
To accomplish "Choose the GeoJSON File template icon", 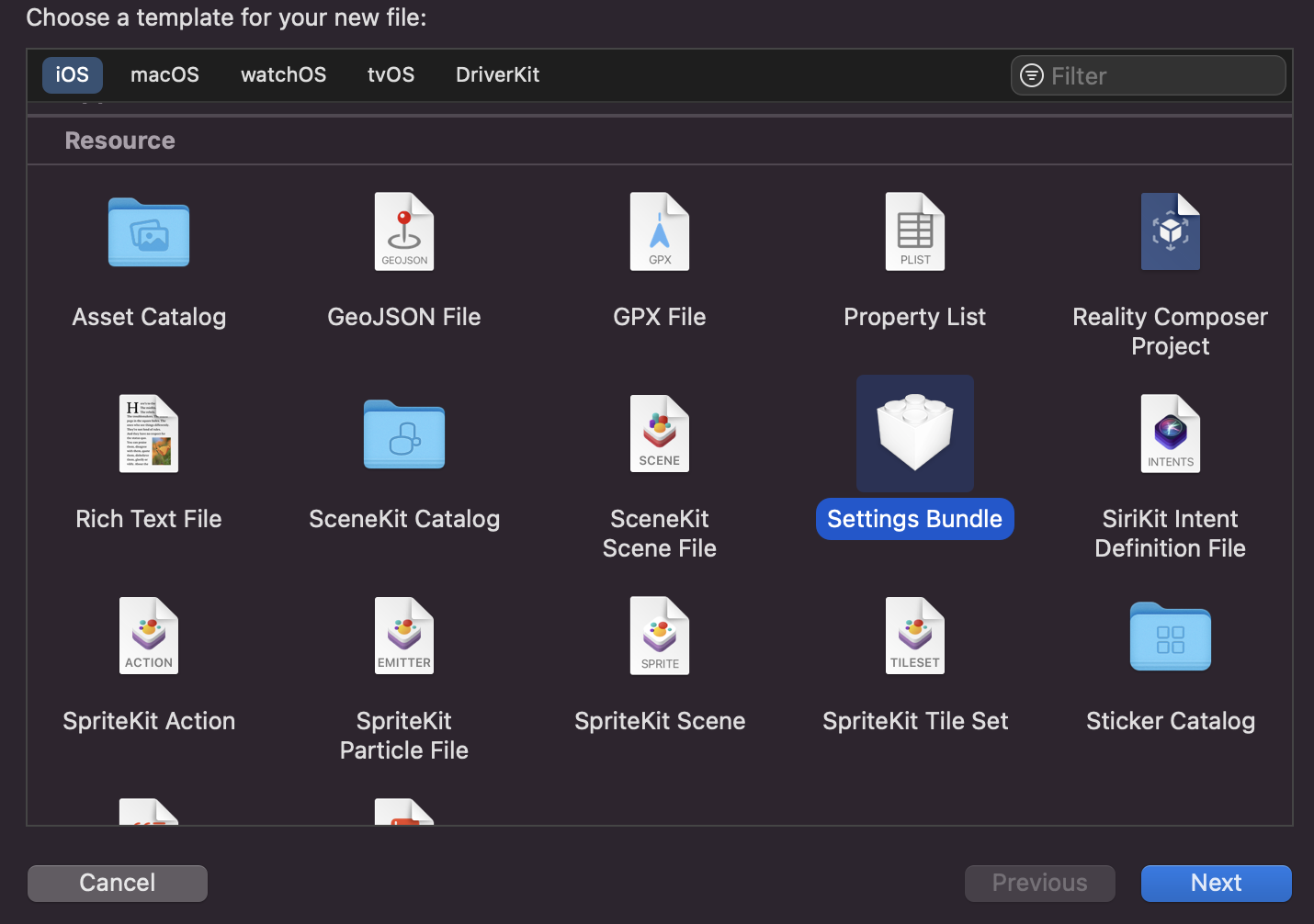I will 404,231.
